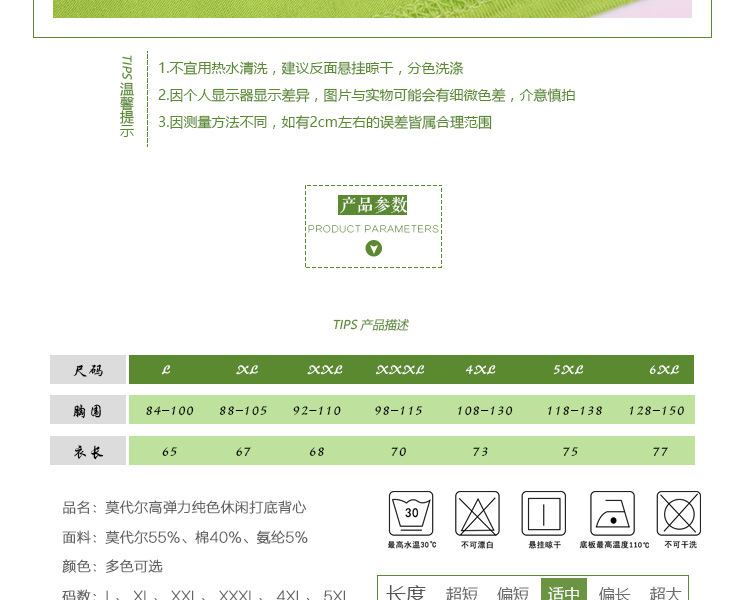Click tip 3 about 2cm measurement error
This screenshot has width=750, height=600.
pyautogui.click(x=325, y=122)
